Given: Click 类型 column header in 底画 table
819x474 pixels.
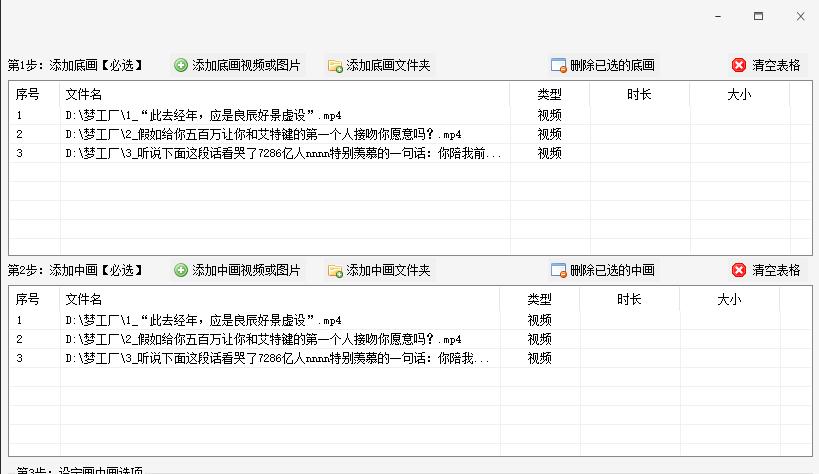Looking at the screenshot, I should tap(549, 95).
